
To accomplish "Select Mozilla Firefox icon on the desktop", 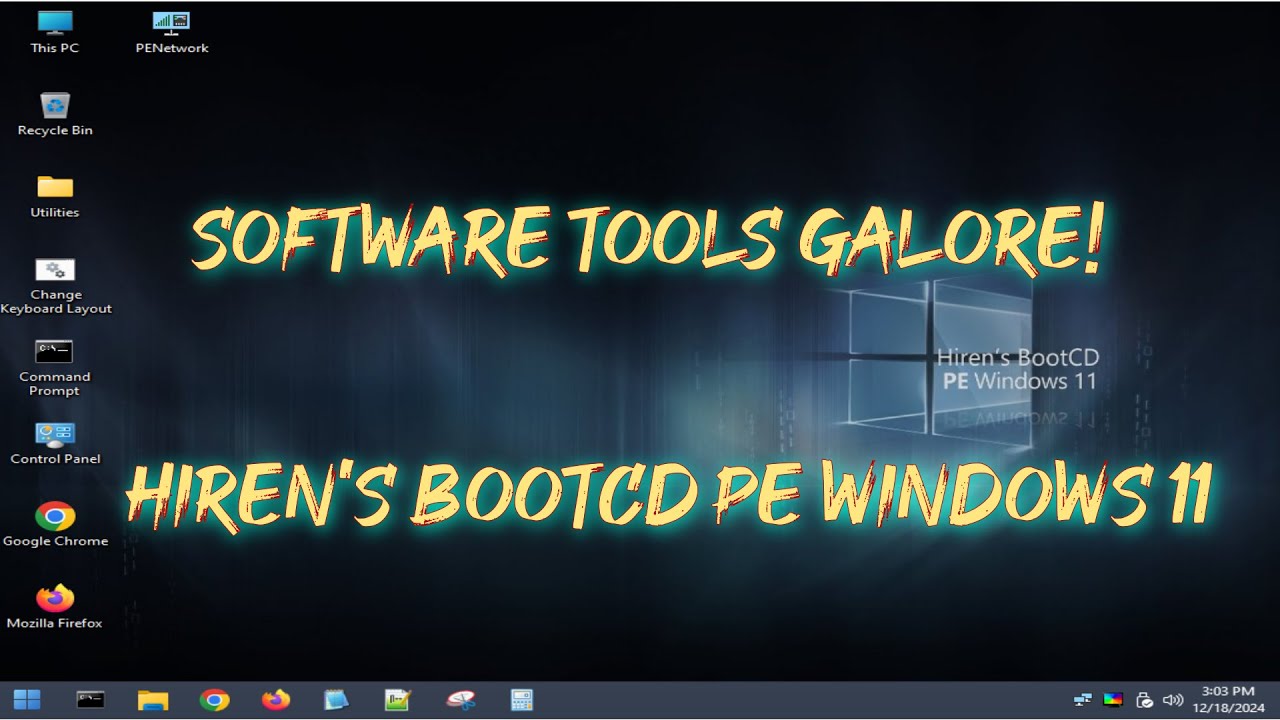I will click(55, 607).
